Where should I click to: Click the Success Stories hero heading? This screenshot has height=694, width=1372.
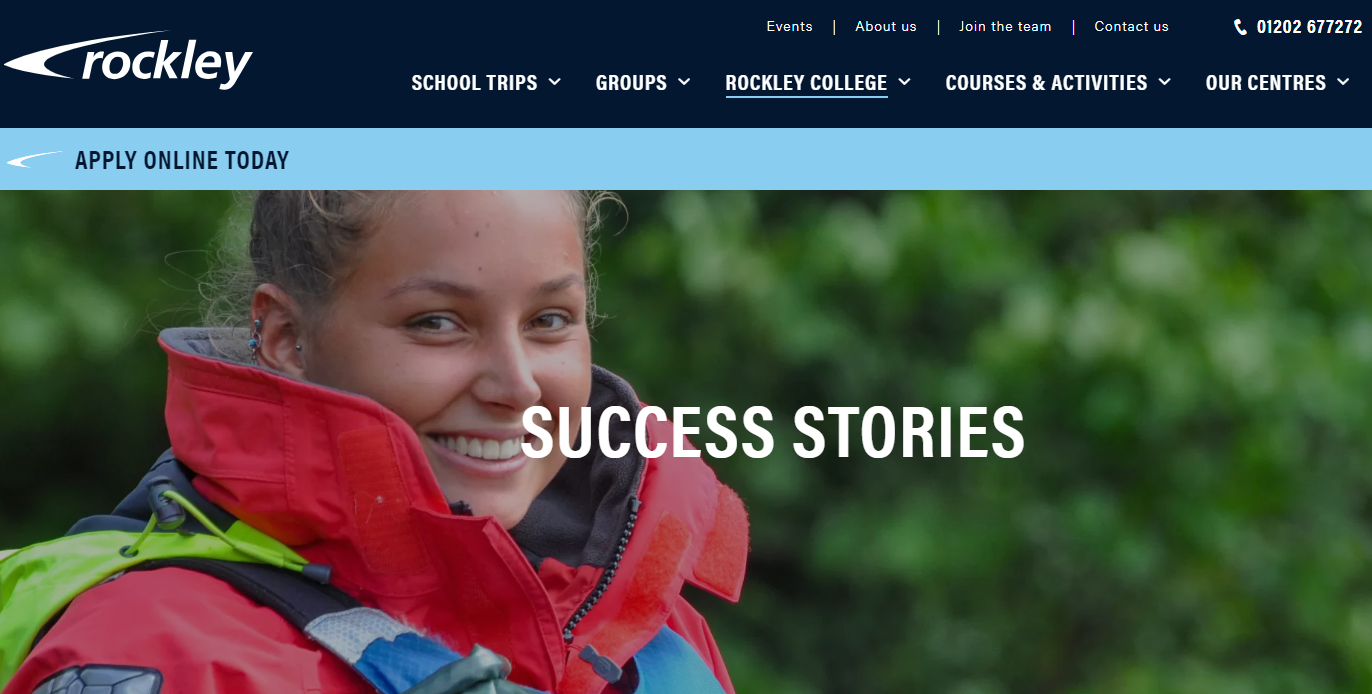pyautogui.click(x=772, y=431)
